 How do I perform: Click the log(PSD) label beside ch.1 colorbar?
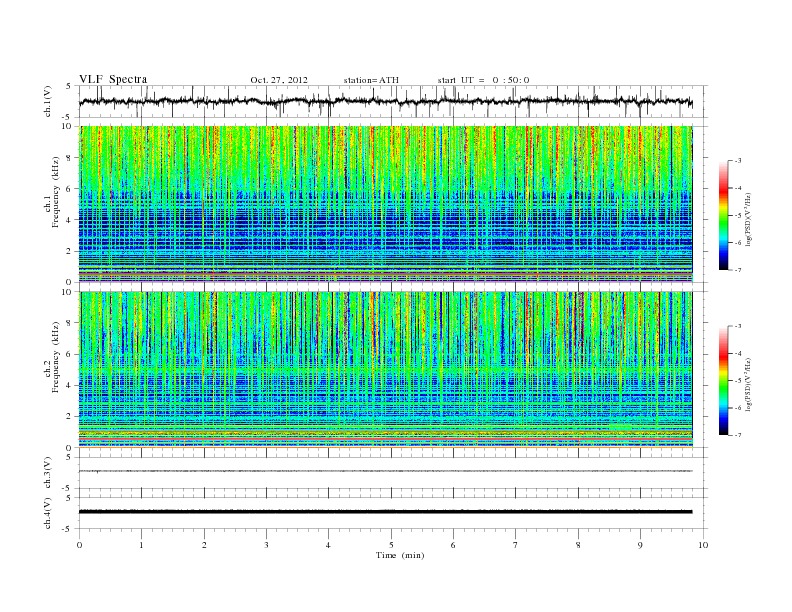(747, 218)
